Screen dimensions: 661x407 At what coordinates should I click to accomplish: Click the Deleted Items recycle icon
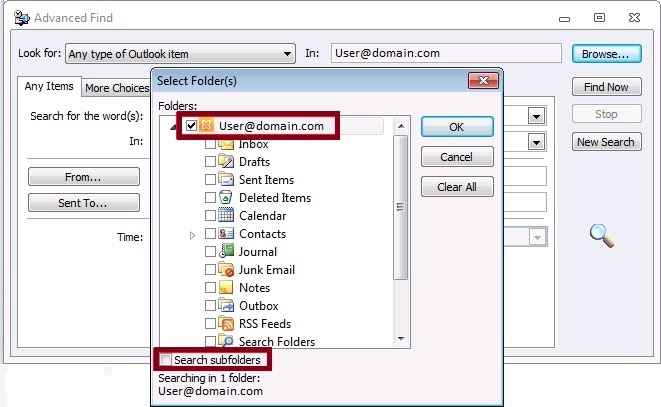[226, 197]
